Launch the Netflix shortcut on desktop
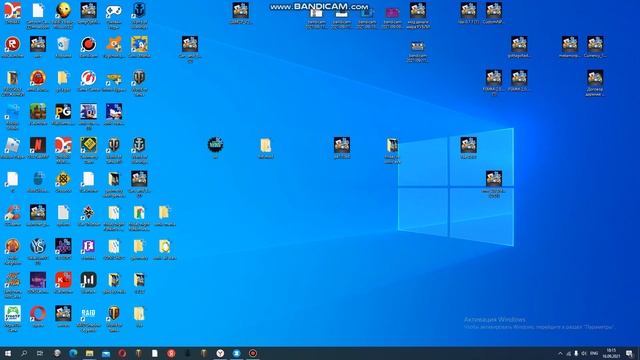This screenshot has width=640, height=360. [38, 145]
